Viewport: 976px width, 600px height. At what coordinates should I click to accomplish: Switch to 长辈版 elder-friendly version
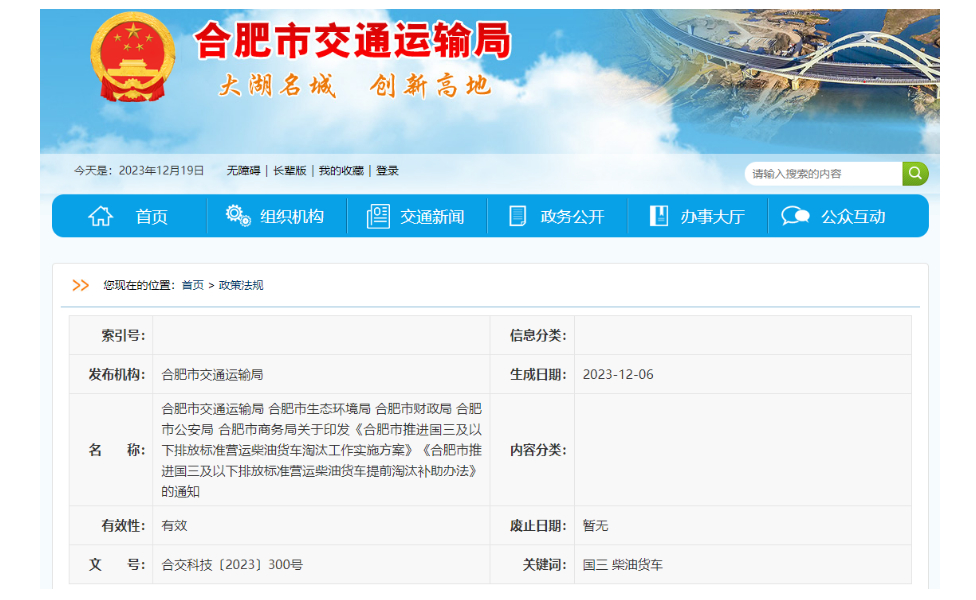290,171
